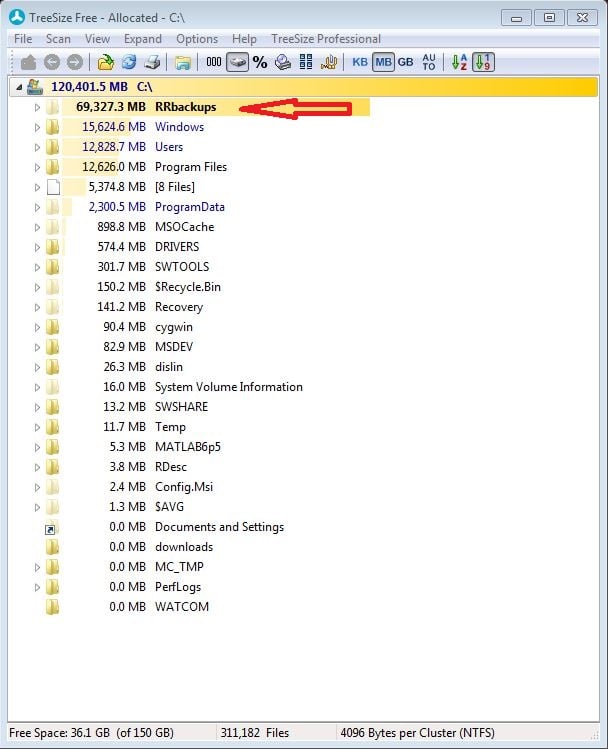Click the MATLAB6p5 folder icon

pyautogui.click(x=53, y=447)
